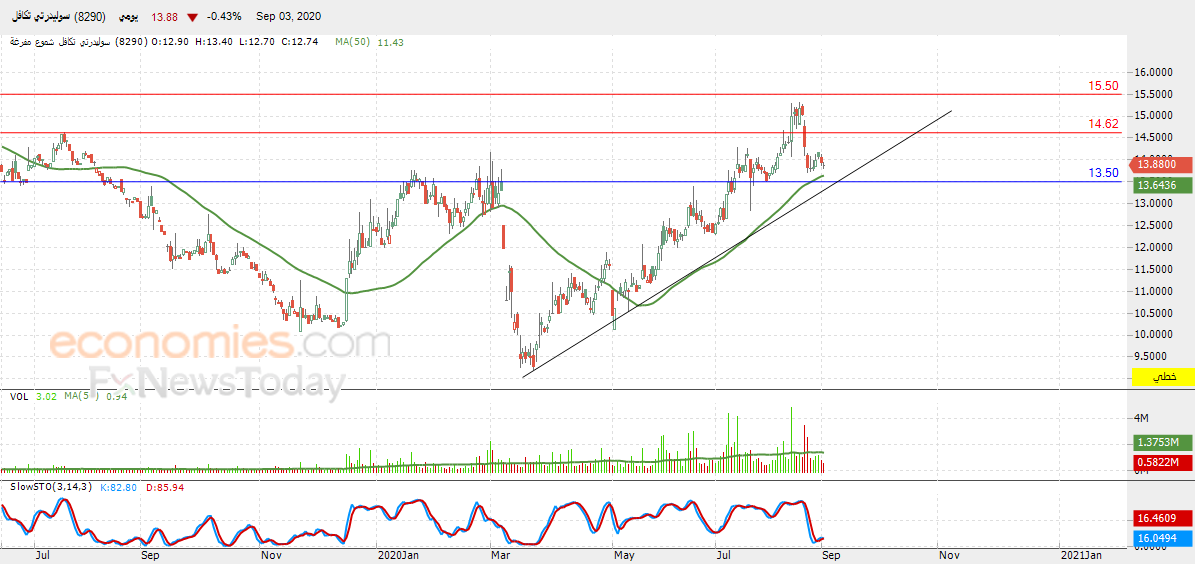
Task: Select the MA(50) indicator label
Action: (353, 42)
